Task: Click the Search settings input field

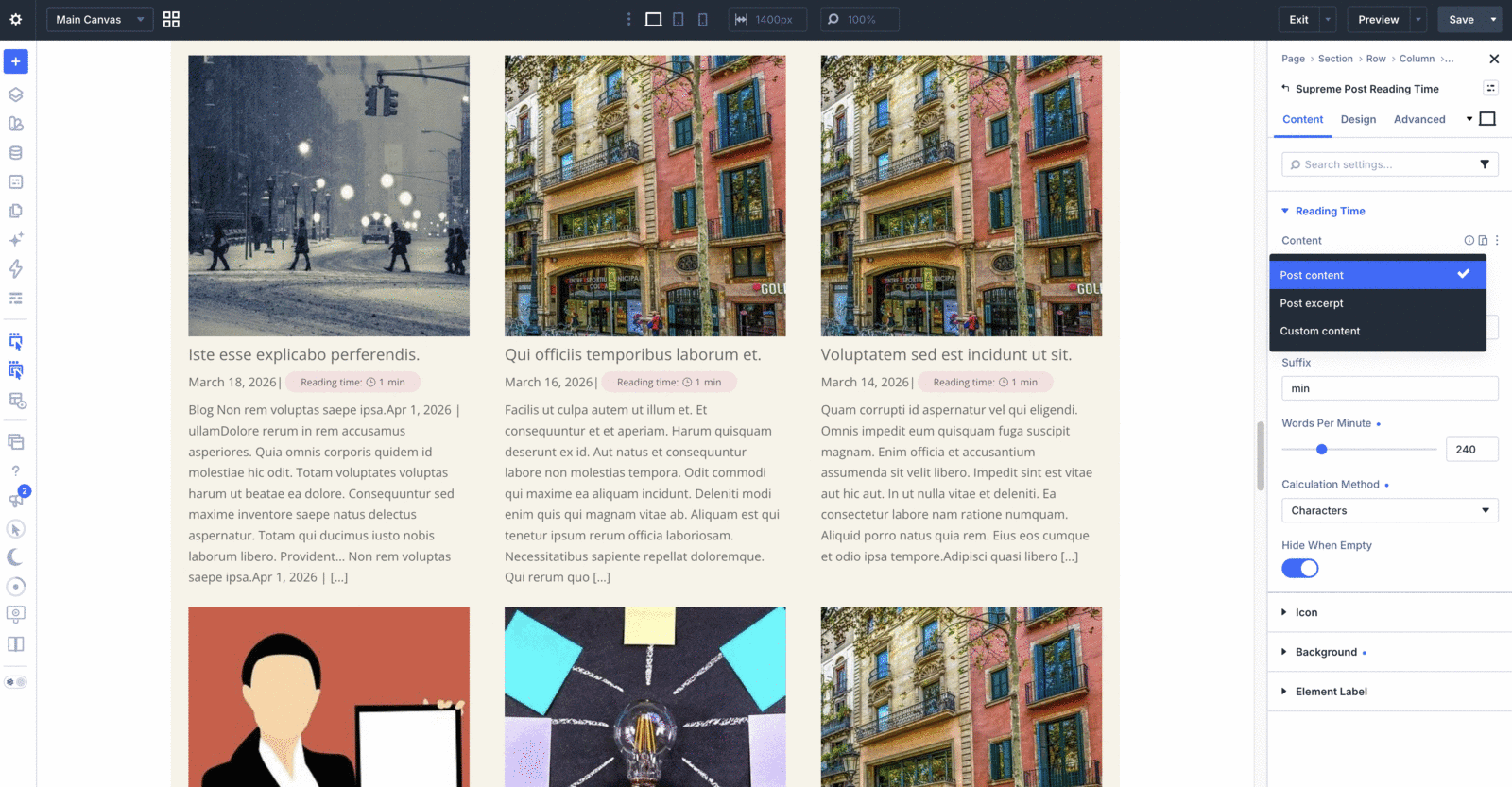Action: point(1382,164)
